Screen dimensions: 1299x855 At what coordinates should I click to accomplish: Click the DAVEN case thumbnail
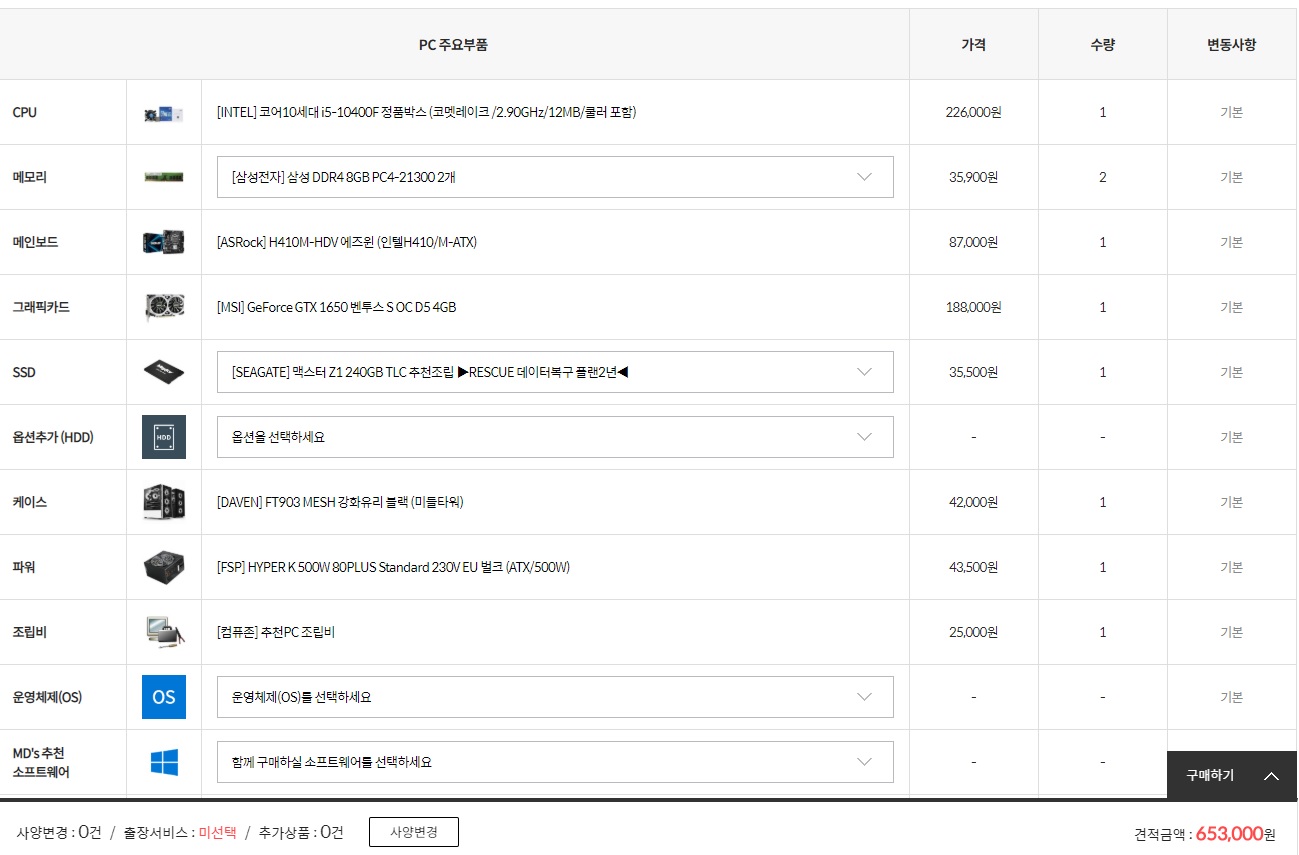pyautogui.click(x=164, y=502)
